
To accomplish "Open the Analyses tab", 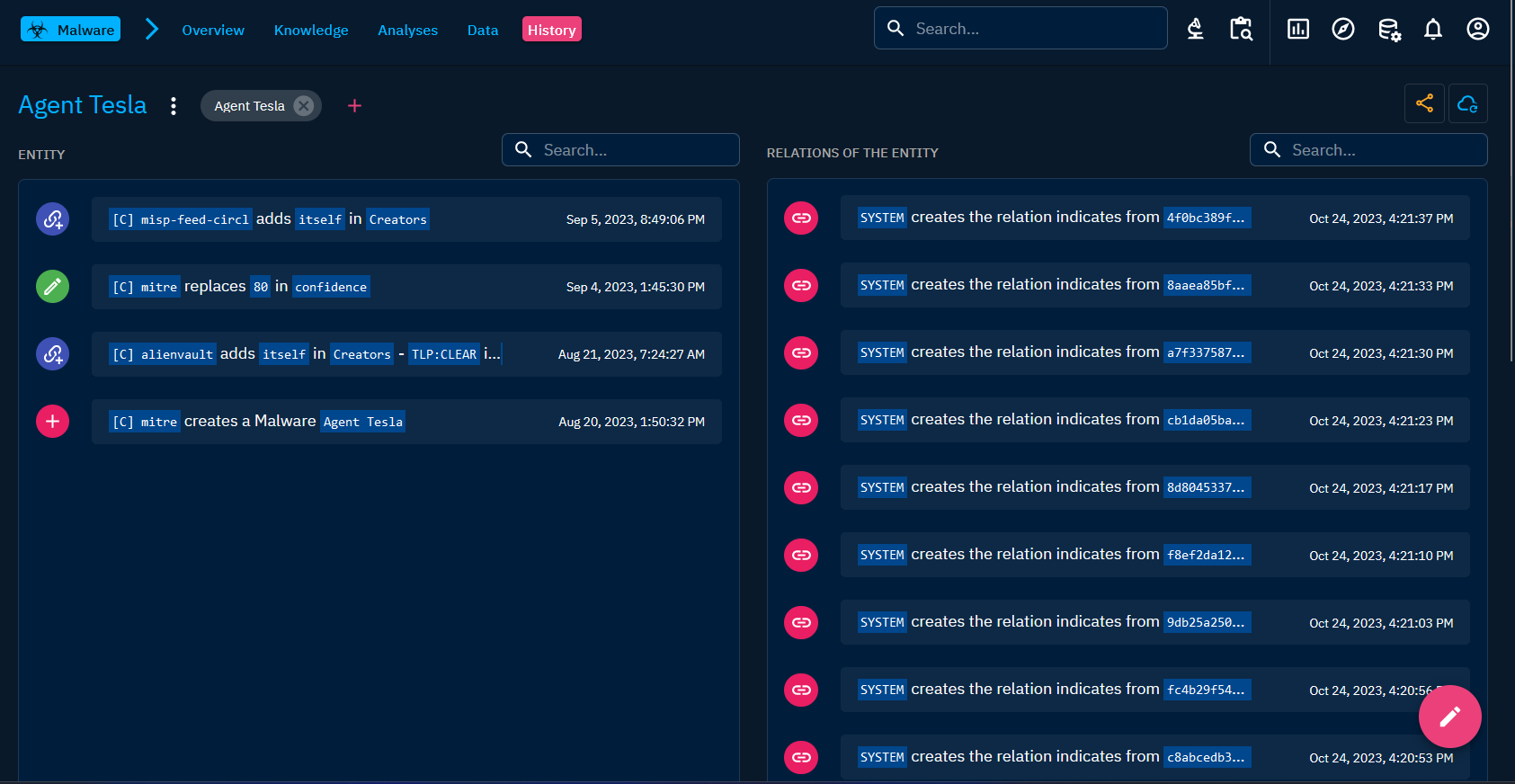I will point(407,30).
